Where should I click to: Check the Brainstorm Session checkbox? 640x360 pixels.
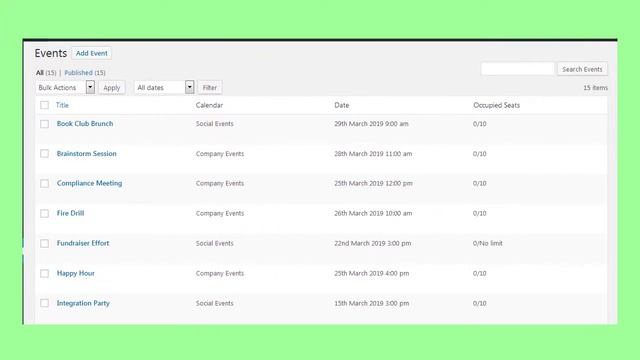tap(44, 154)
